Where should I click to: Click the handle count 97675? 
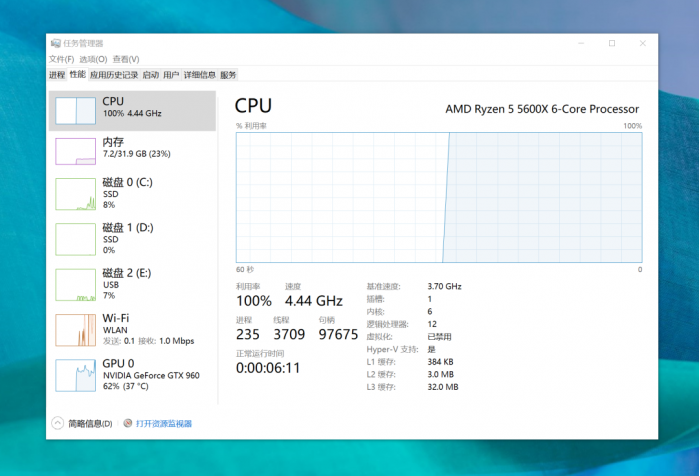[338, 334]
